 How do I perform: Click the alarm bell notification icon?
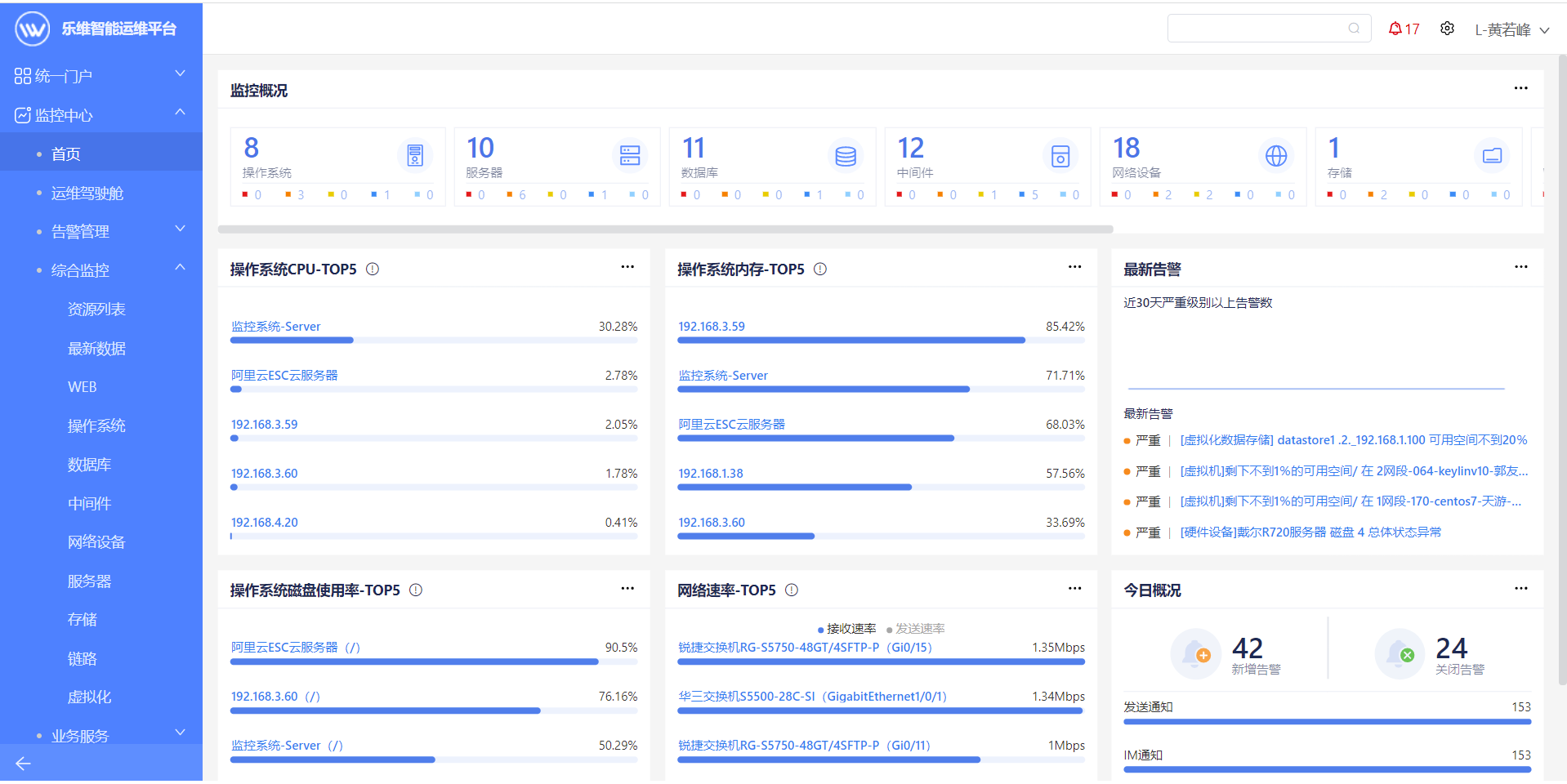pos(1395,29)
